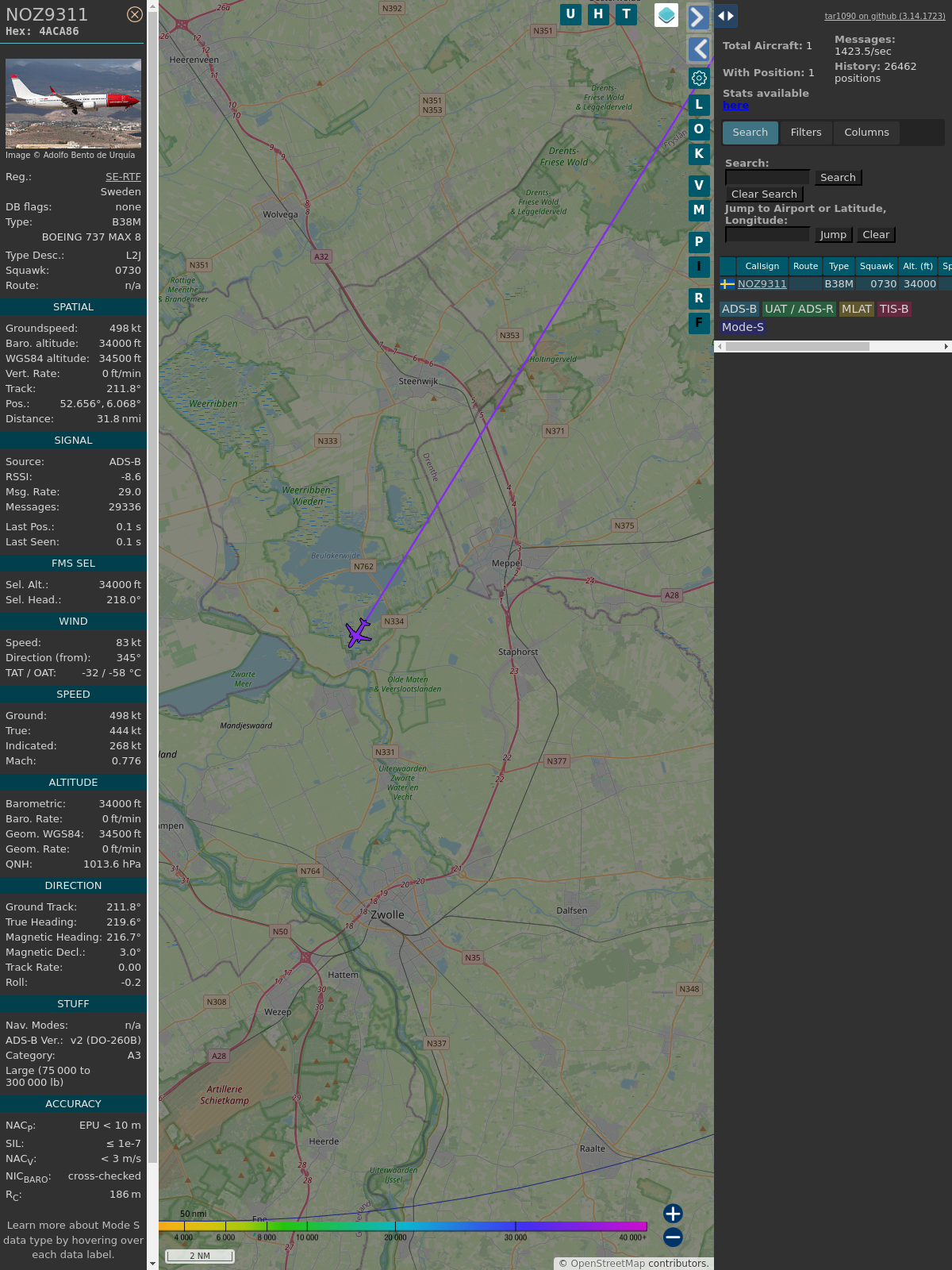Toggle the U map button

(x=570, y=14)
